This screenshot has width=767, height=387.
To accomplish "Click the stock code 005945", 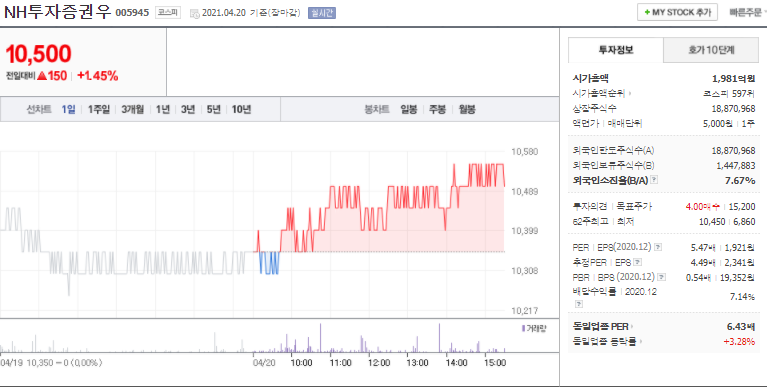I will point(132,13).
